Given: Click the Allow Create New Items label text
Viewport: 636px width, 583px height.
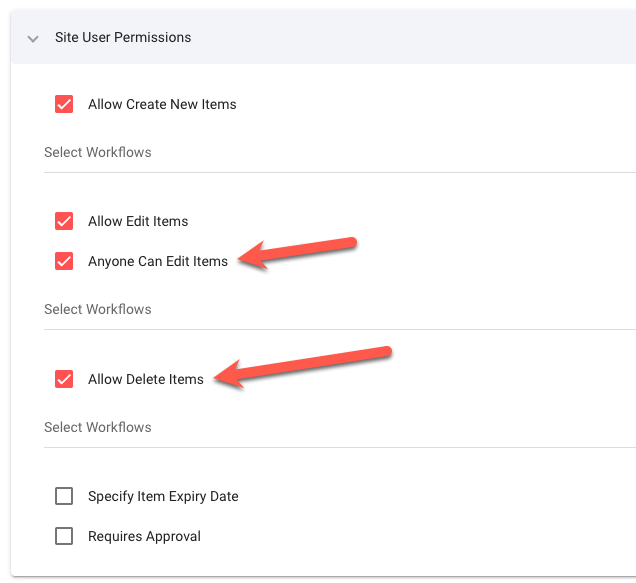Looking at the screenshot, I should coord(162,104).
